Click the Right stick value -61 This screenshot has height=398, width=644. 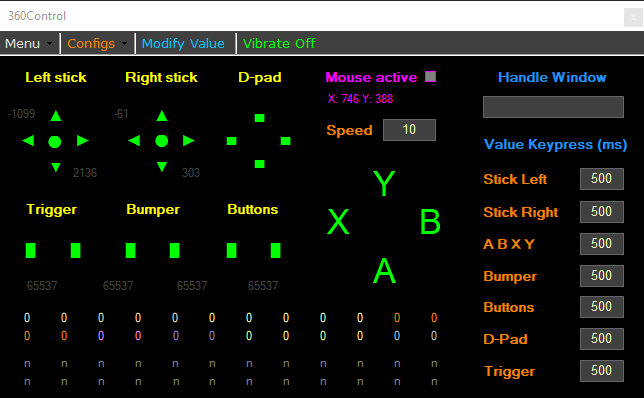pos(121,114)
